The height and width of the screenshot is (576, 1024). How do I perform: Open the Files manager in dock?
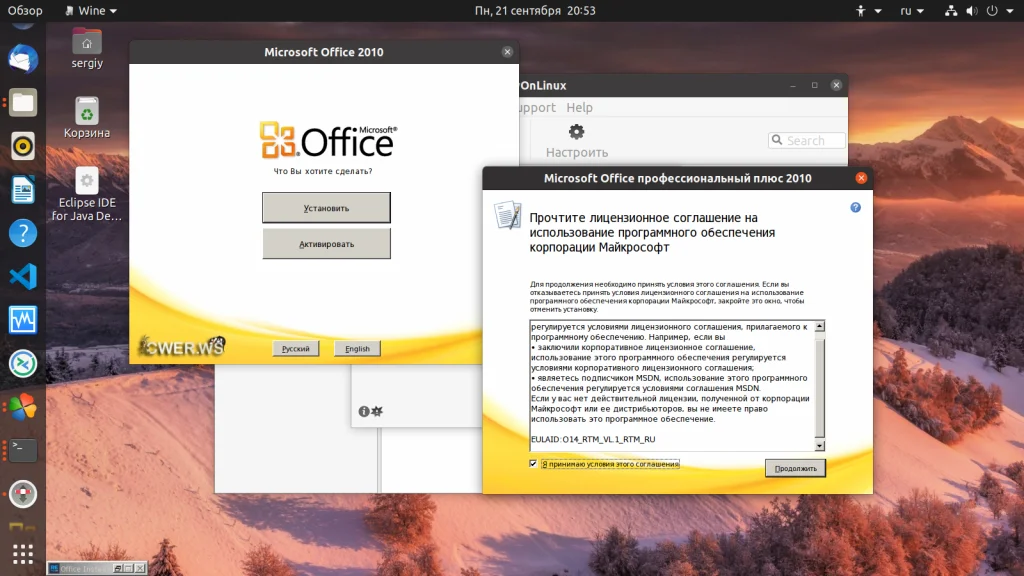point(23,103)
